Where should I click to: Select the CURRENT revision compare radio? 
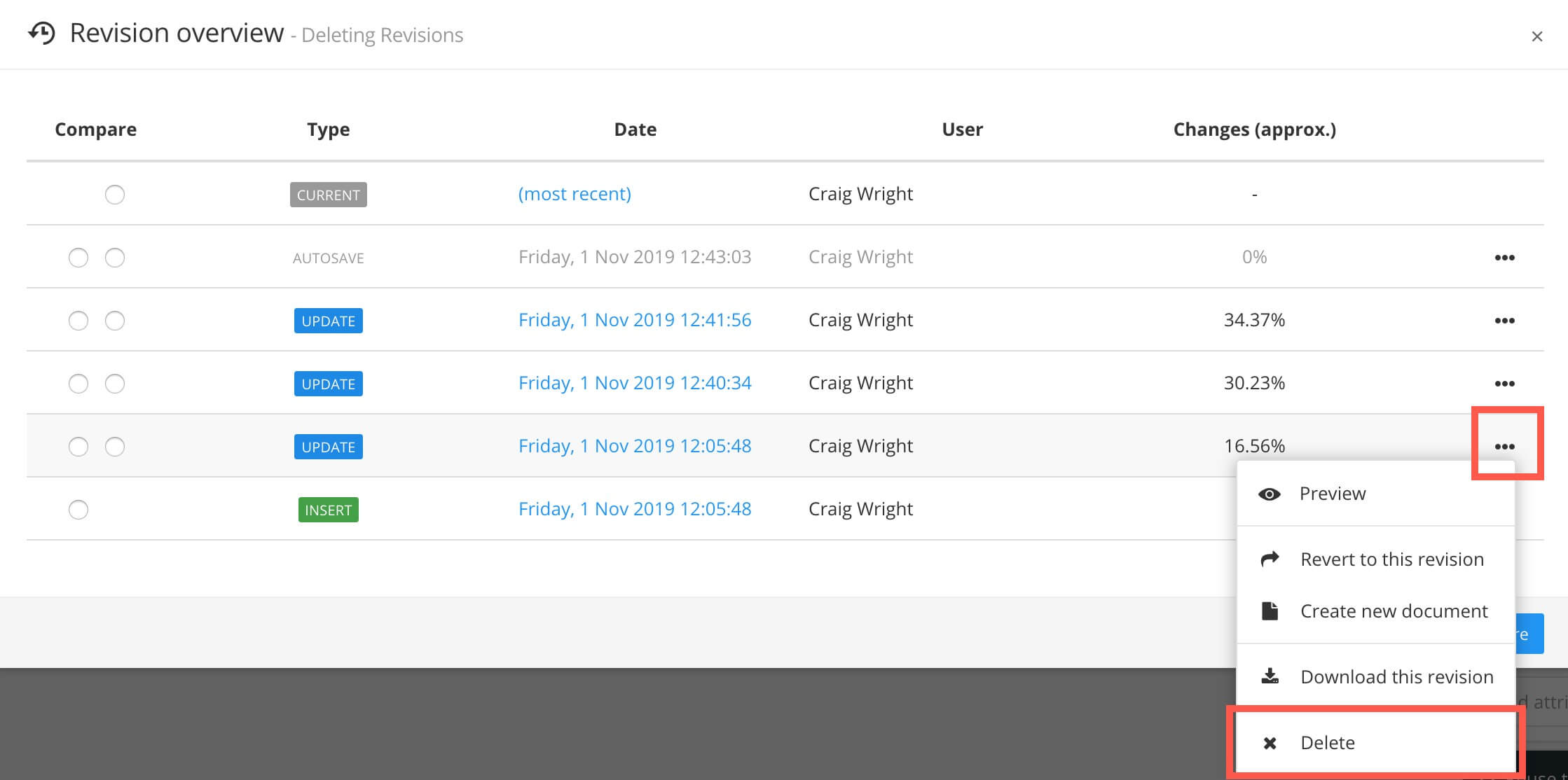pos(115,194)
